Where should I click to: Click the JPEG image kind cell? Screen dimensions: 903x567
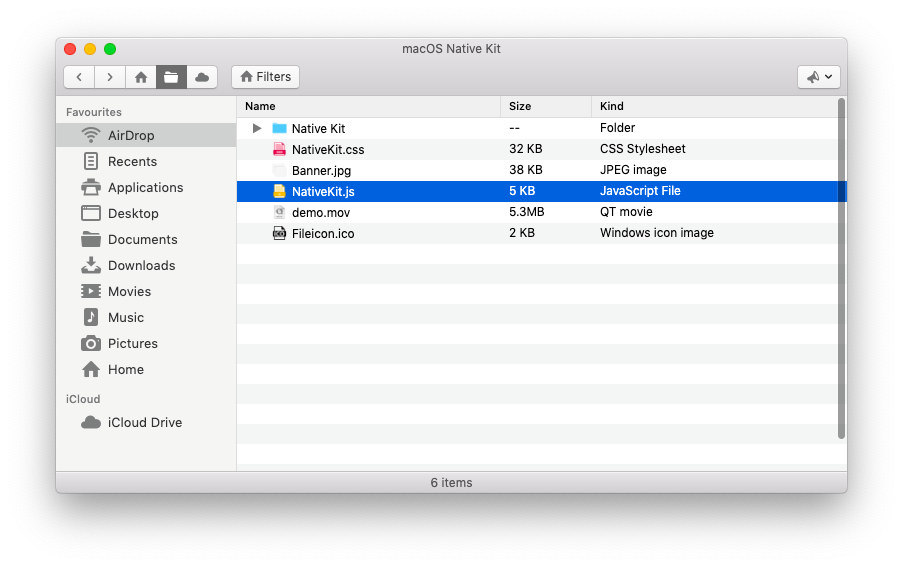click(633, 170)
